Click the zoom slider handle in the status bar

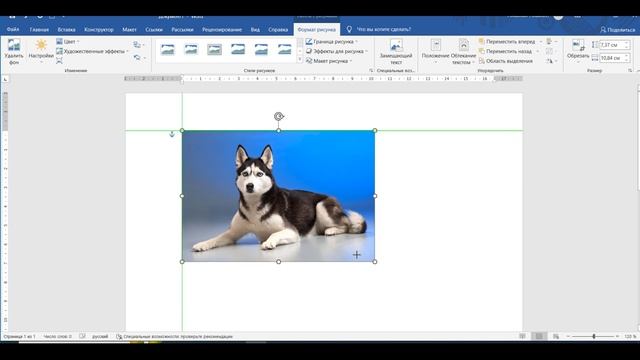click(x=594, y=336)
